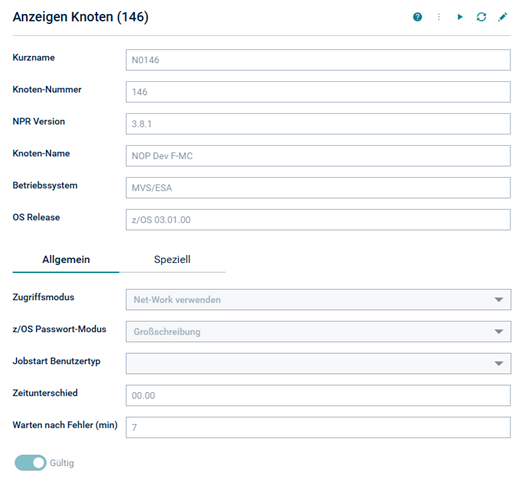Click the Knoten-Name label
This screenshot has width=520, height=490.
41,153
